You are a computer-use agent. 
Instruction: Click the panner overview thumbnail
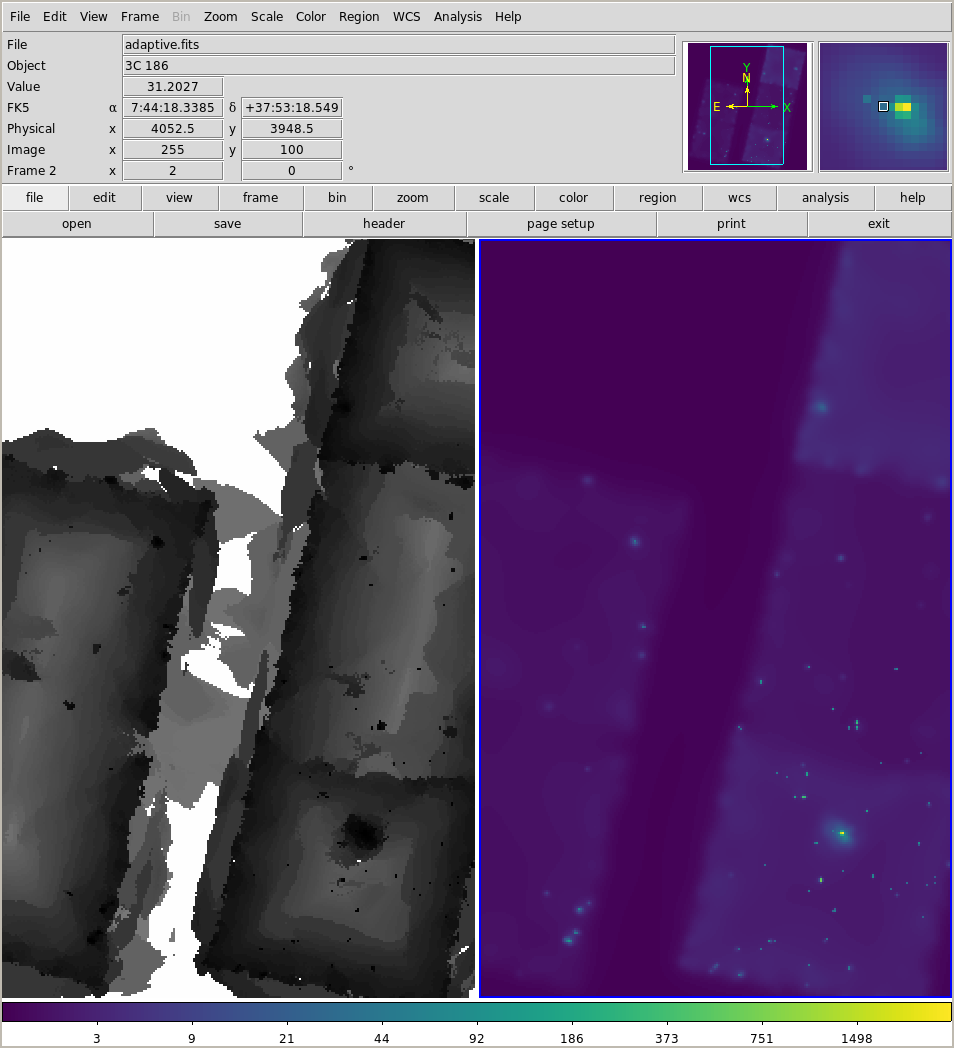747,106
